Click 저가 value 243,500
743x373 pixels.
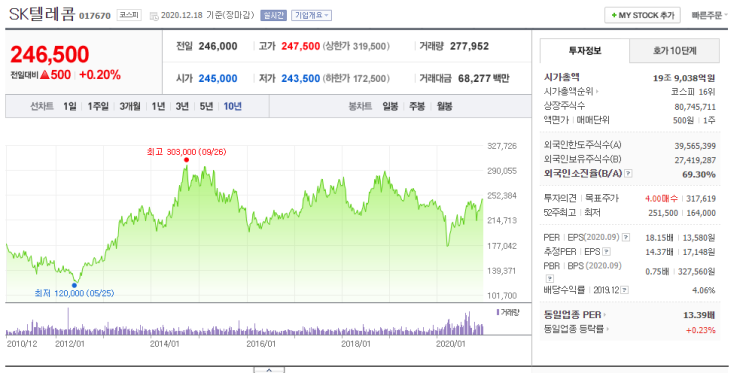point(300,79)
